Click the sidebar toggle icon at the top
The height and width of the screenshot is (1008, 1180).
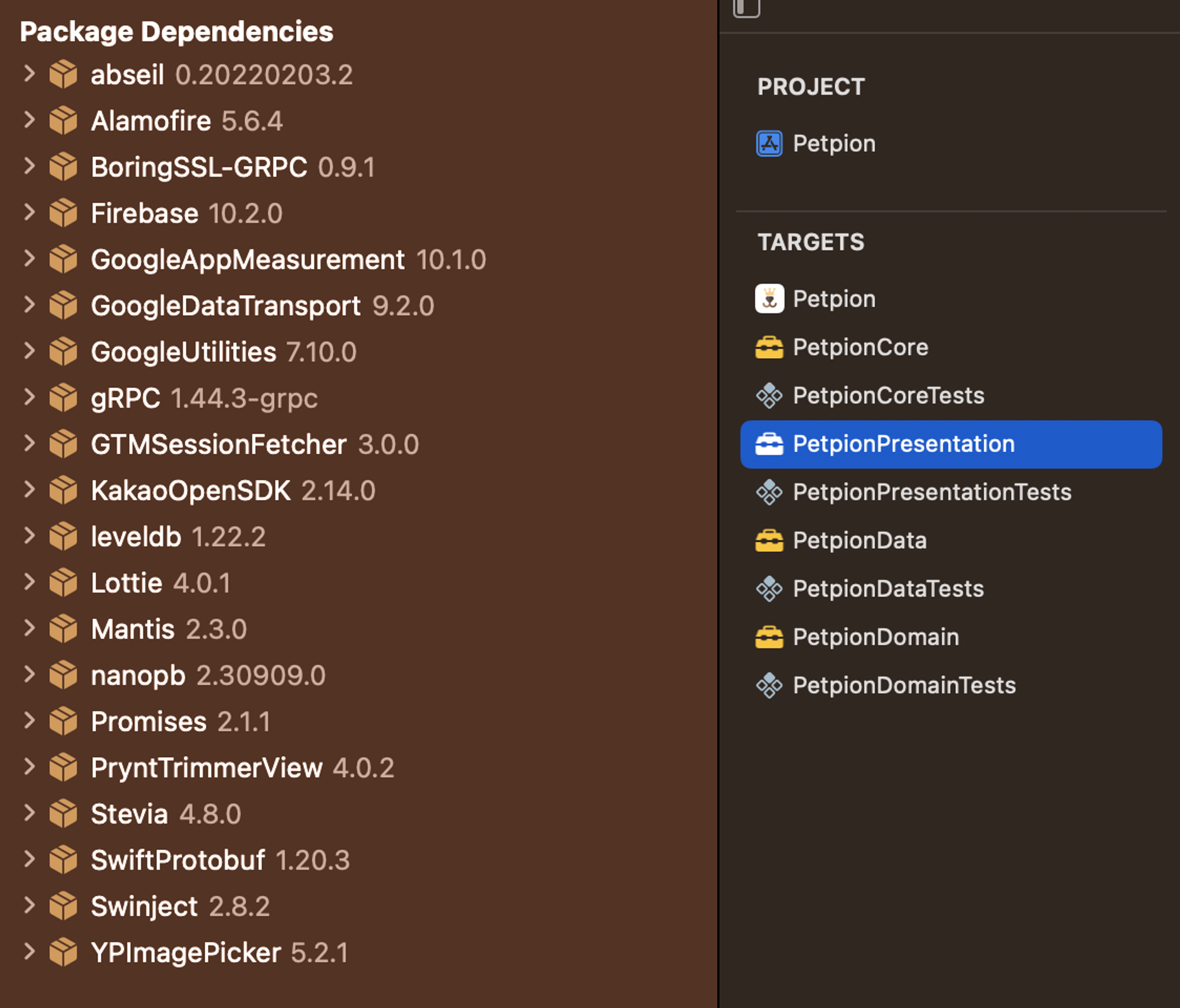click(x=746, y=7)
